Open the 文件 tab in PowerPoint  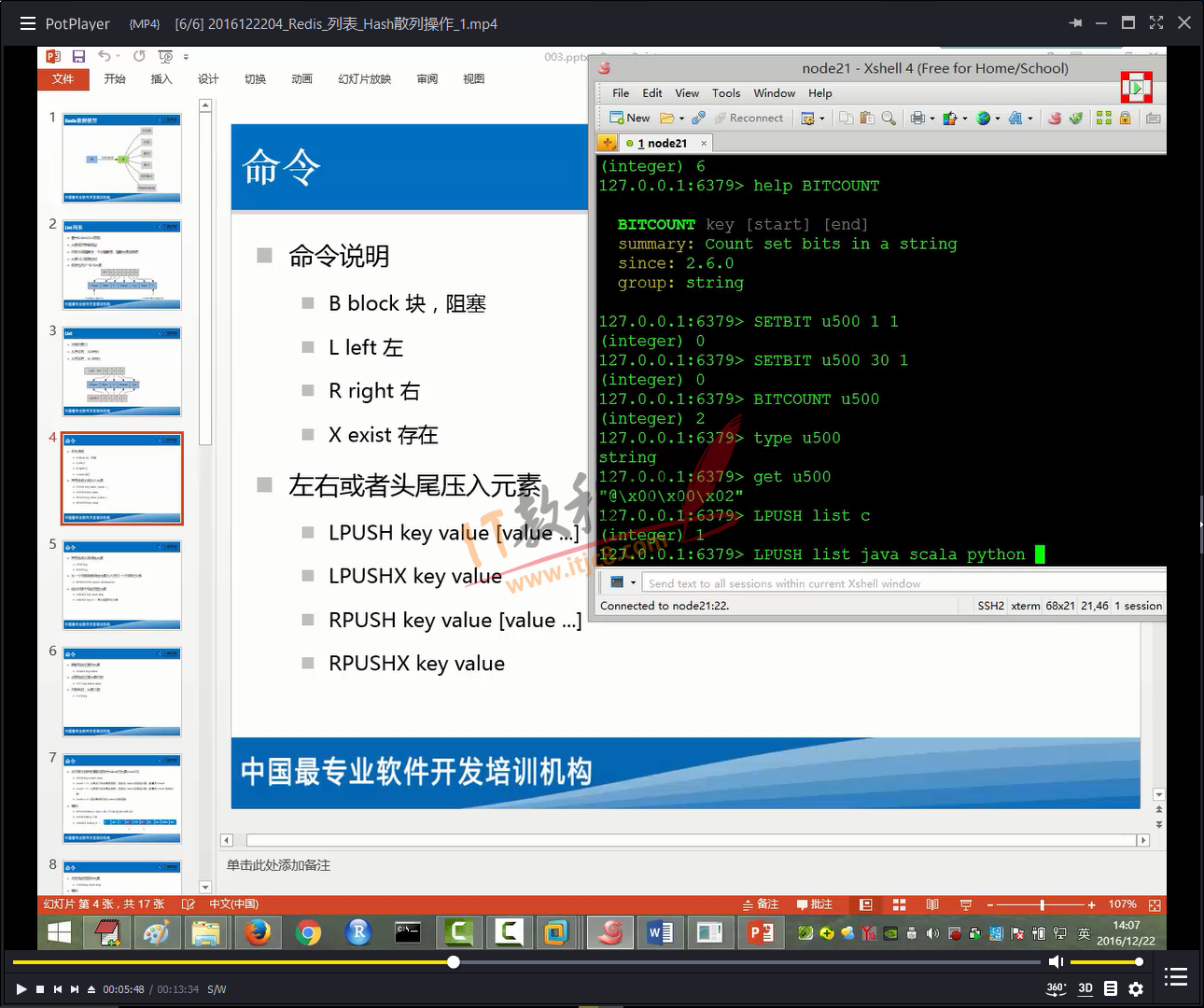[x=63, y=79]
